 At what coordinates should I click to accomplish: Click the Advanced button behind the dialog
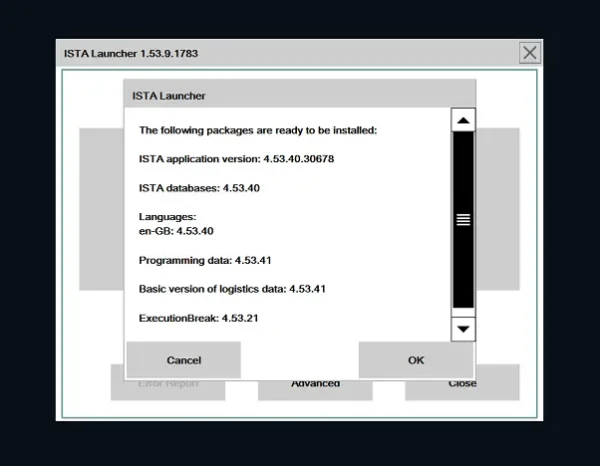pos(315,389)
